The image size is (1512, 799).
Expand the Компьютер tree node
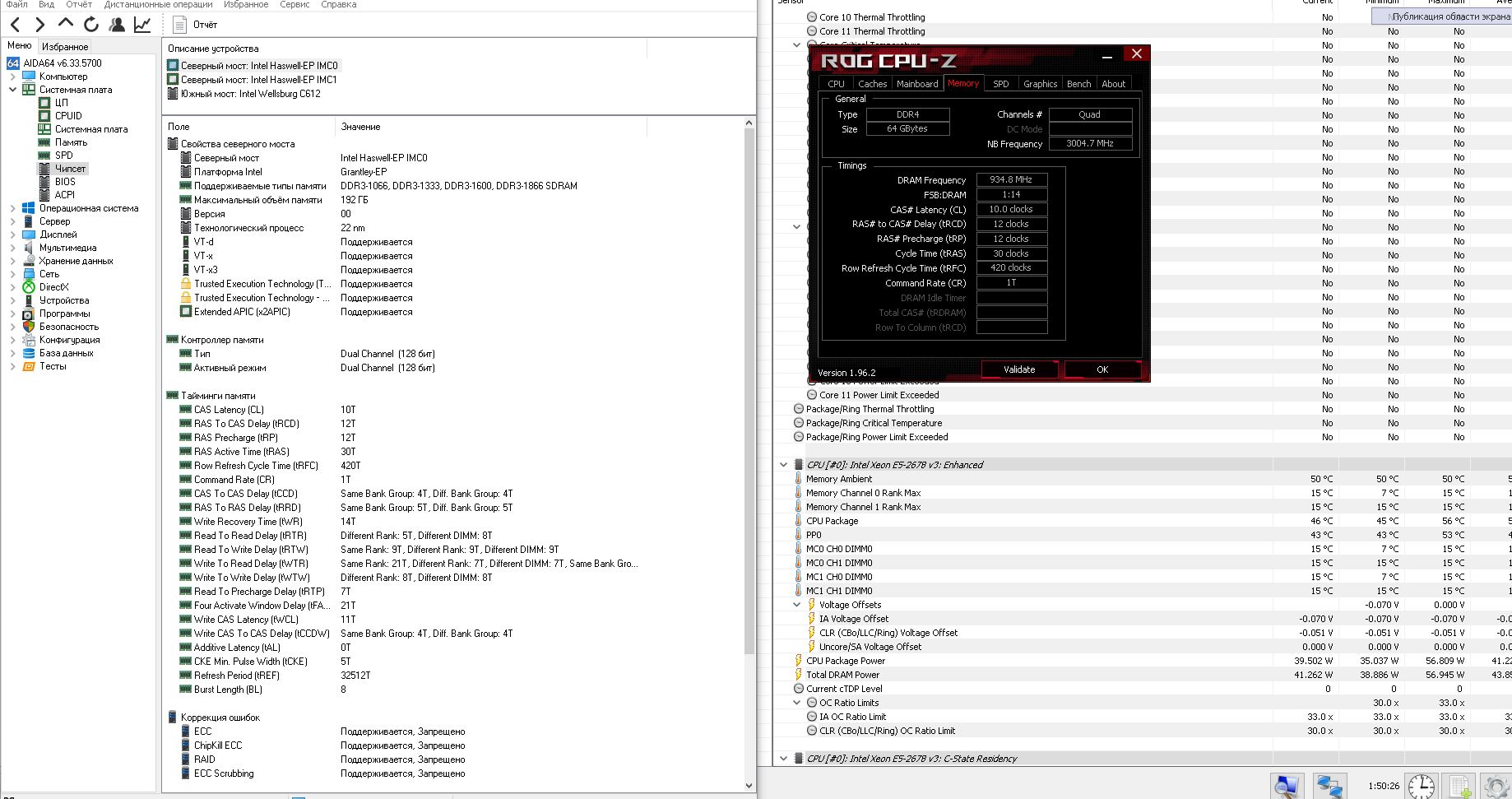pos(13,77)
